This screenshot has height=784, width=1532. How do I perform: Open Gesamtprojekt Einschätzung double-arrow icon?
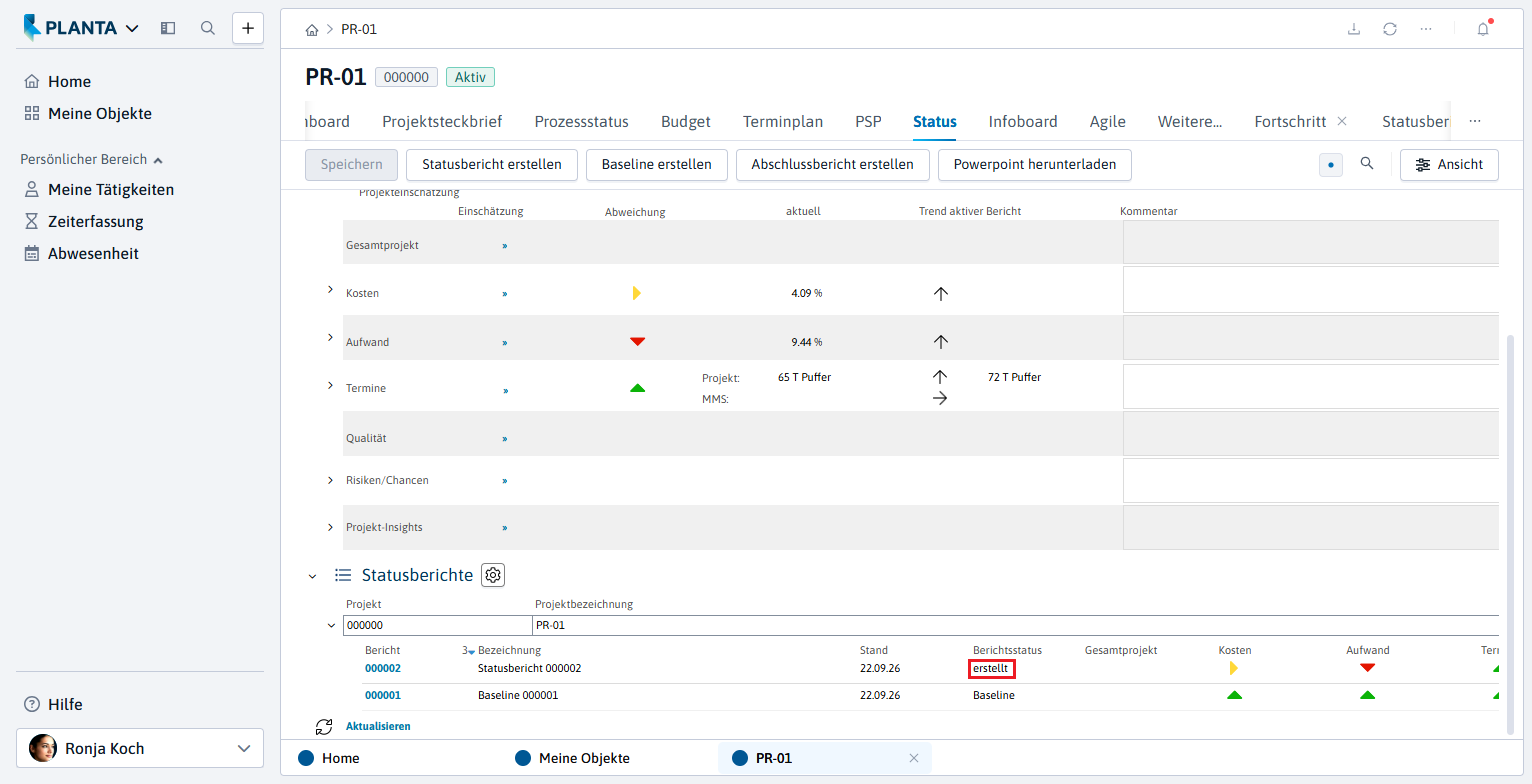[505, 245]
